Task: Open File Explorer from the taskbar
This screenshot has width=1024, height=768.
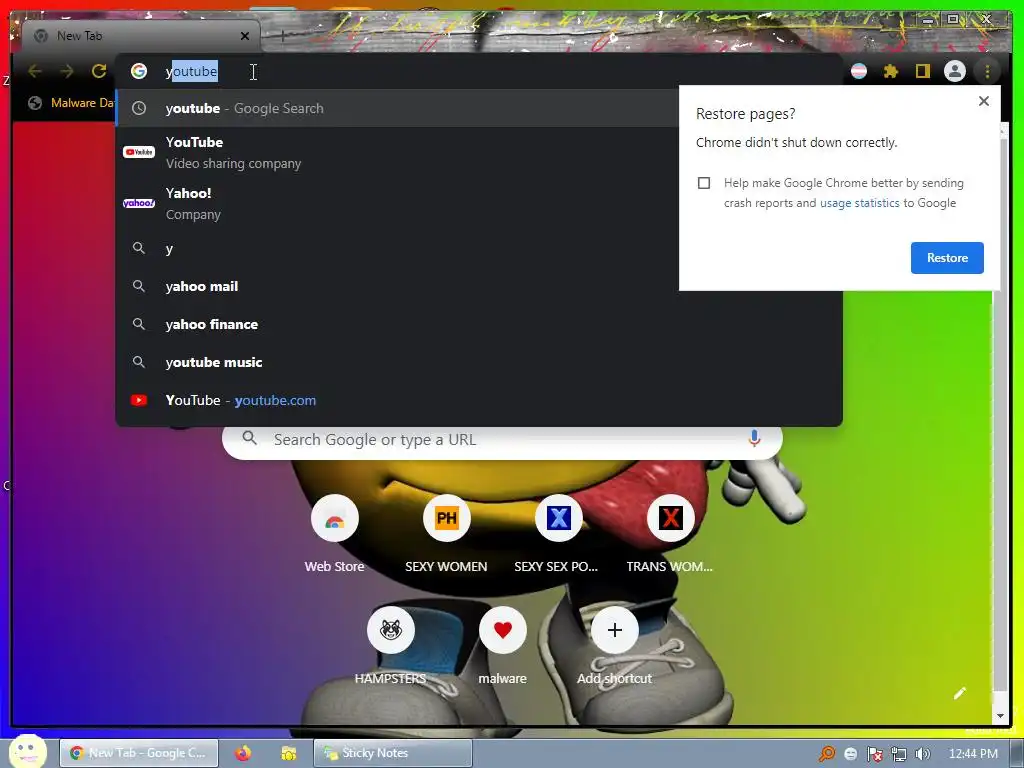Action: click(288, 753)
